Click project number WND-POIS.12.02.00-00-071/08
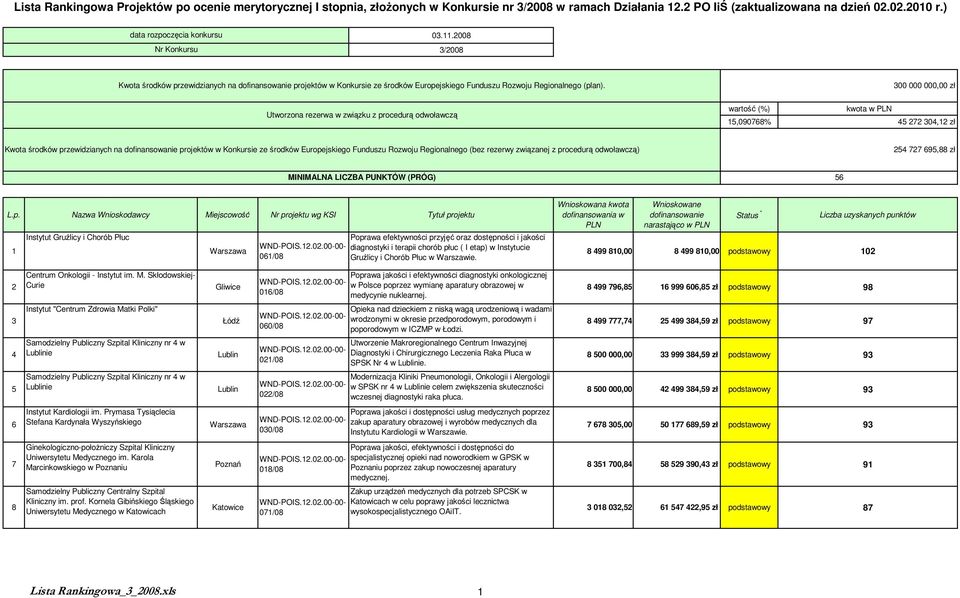The width and height of the screenshot is (960, 598). point(303,507)
